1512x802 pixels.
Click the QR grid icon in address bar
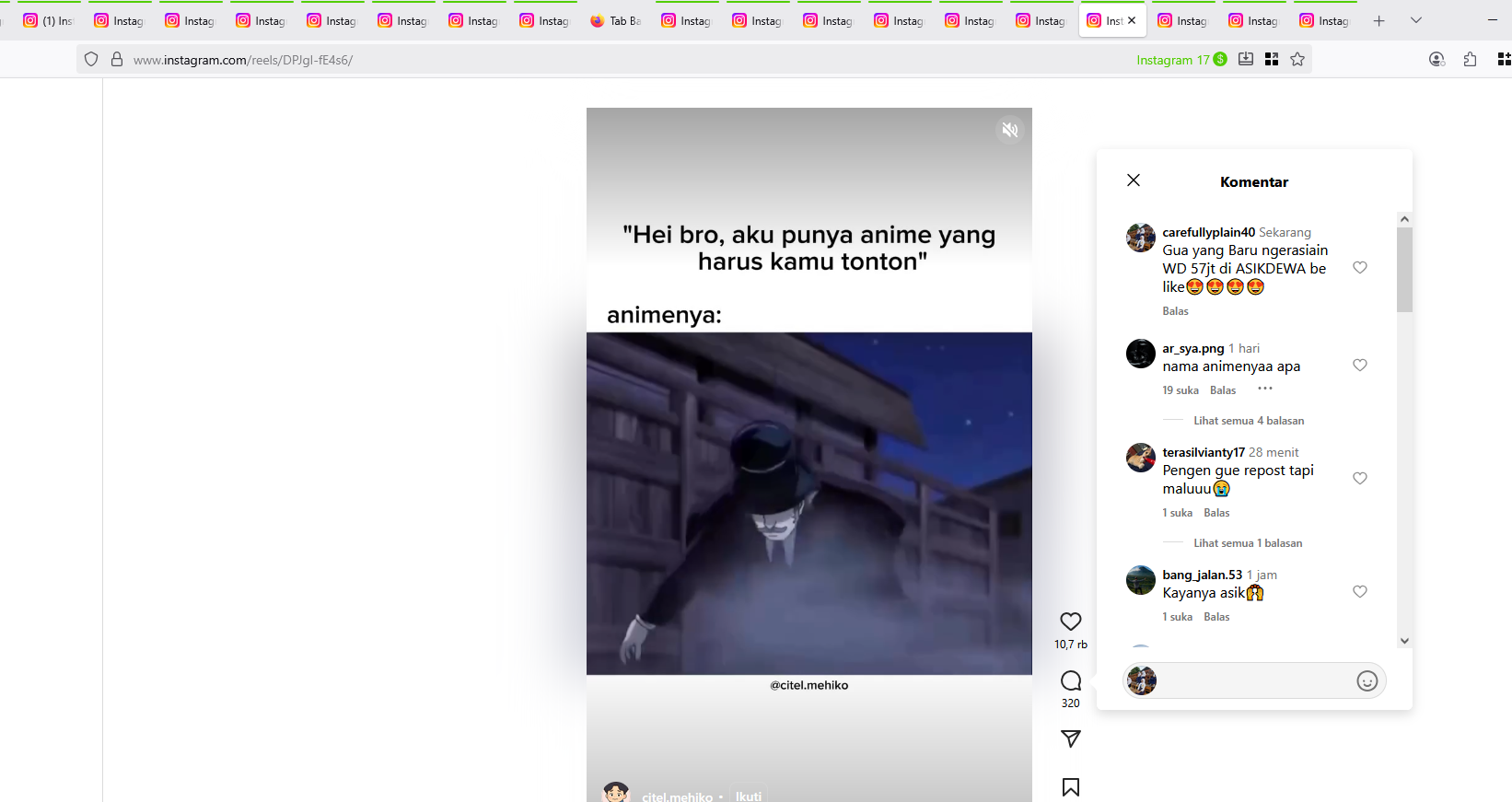point(1272,59)
